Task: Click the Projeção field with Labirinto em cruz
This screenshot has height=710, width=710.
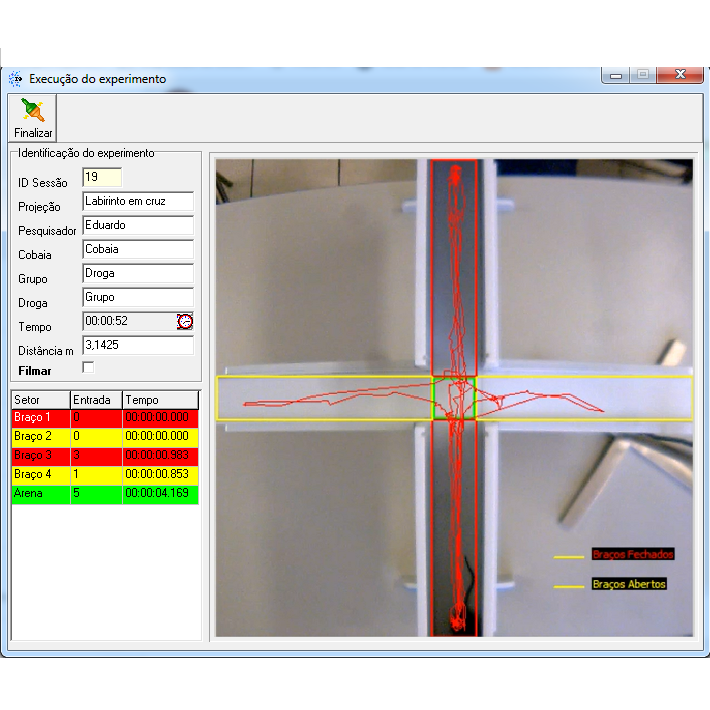Action: 137,201
